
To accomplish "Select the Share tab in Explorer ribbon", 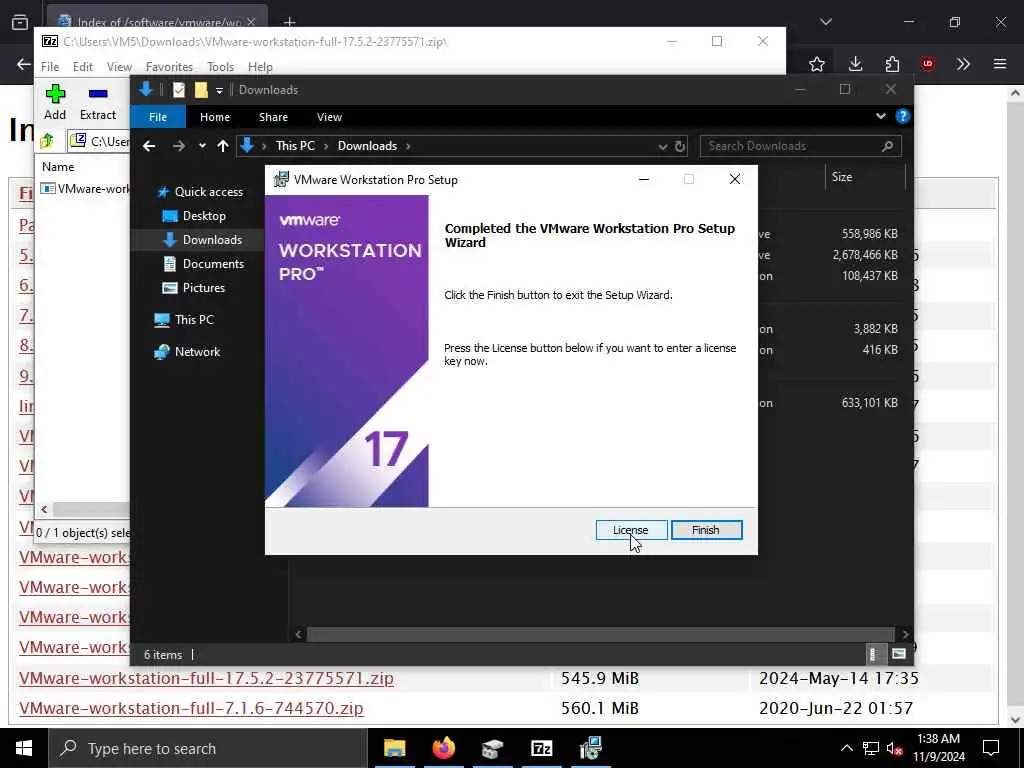I will (x=273, y=117).
